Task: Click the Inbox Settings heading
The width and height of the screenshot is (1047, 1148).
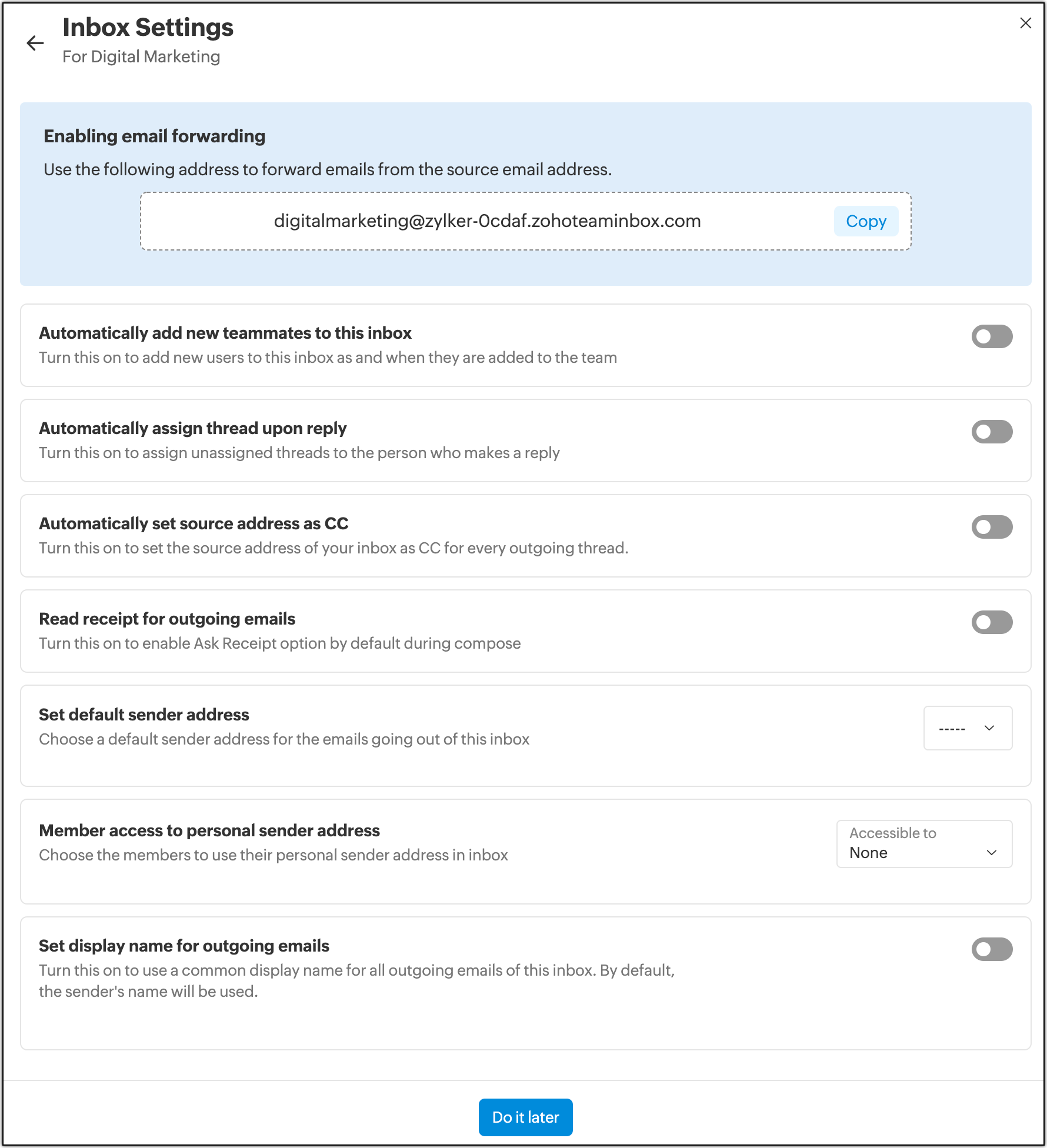Action: (x=148, y=28)
